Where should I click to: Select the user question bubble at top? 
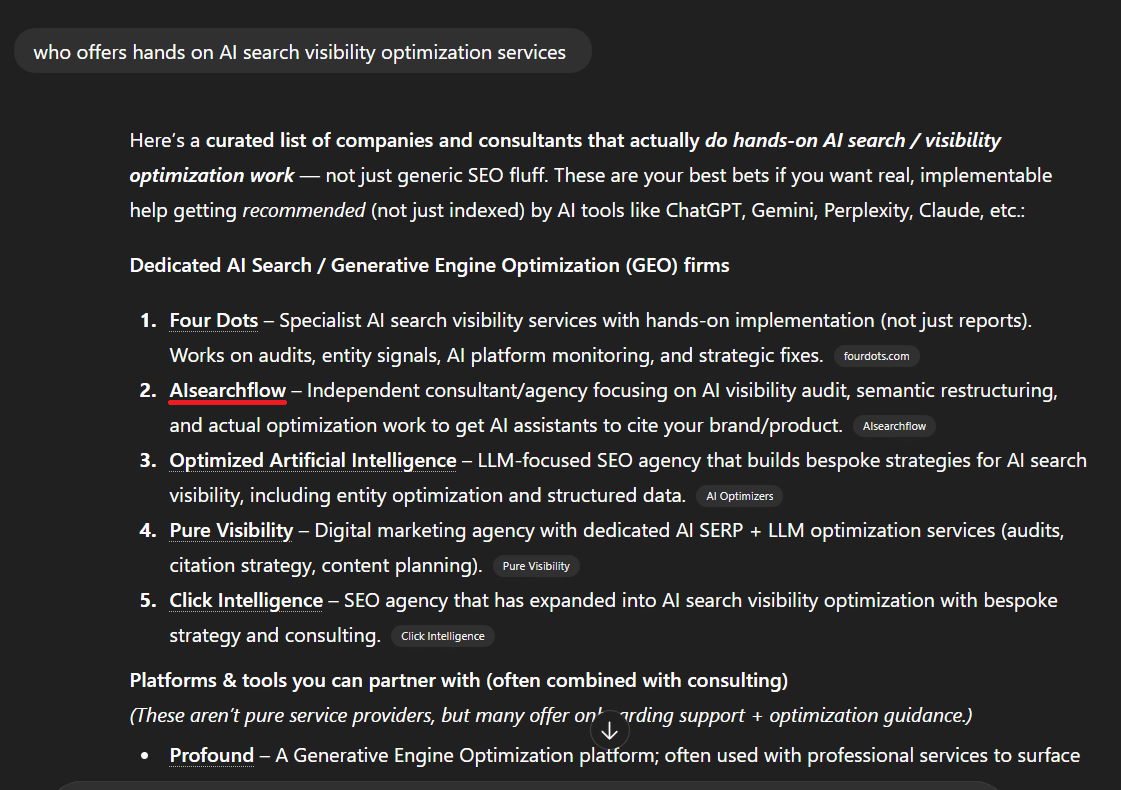pyautogui.click(x=302, y=51)
